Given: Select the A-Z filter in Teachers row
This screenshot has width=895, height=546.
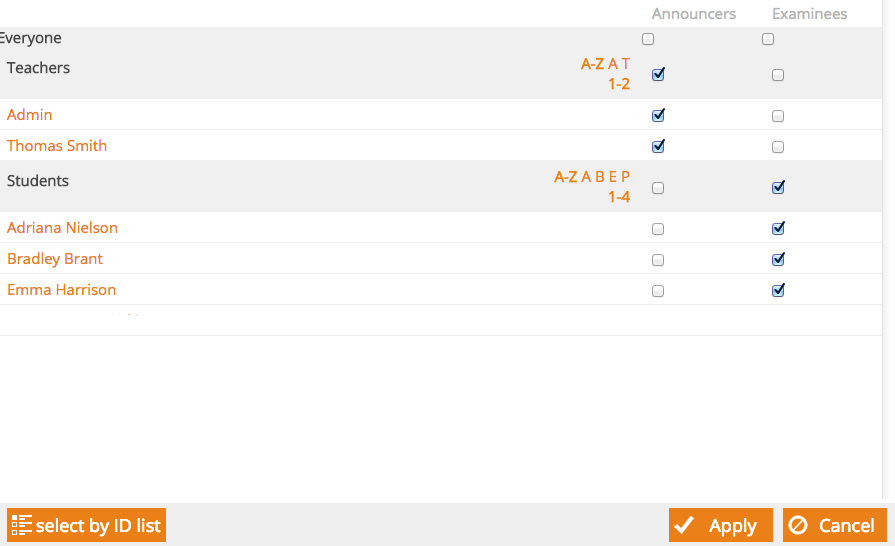Looking at the screenshot, I should point(592,64).
